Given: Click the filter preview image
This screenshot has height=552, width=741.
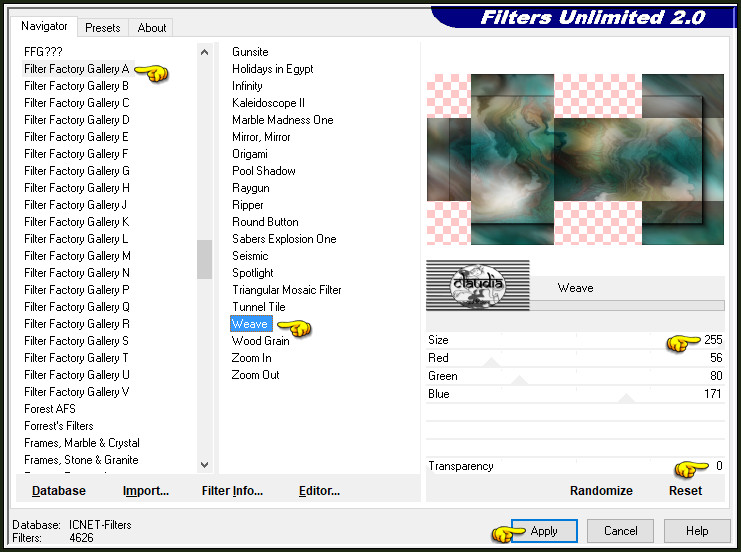Looking at the screenshot, I should point(575,159).
